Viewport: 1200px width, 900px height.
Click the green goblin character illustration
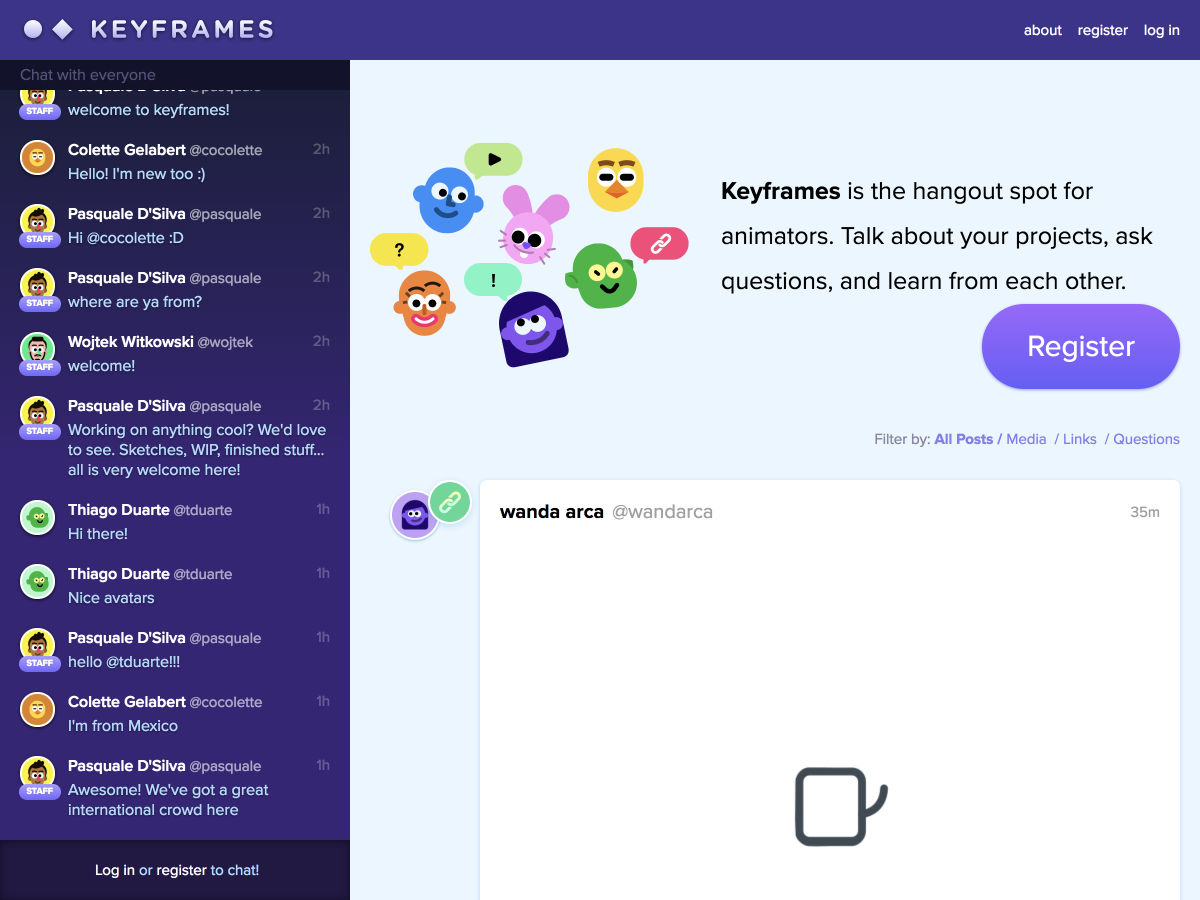tap(603, 276)
